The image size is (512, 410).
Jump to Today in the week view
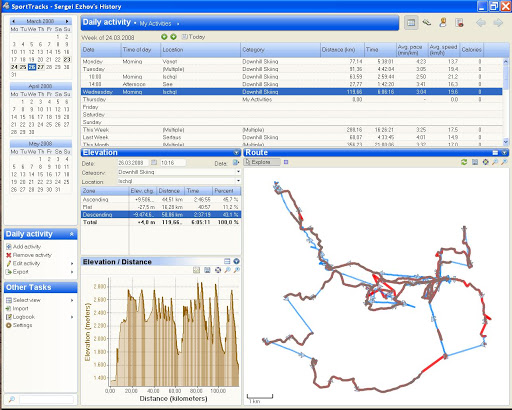[193, 37]
